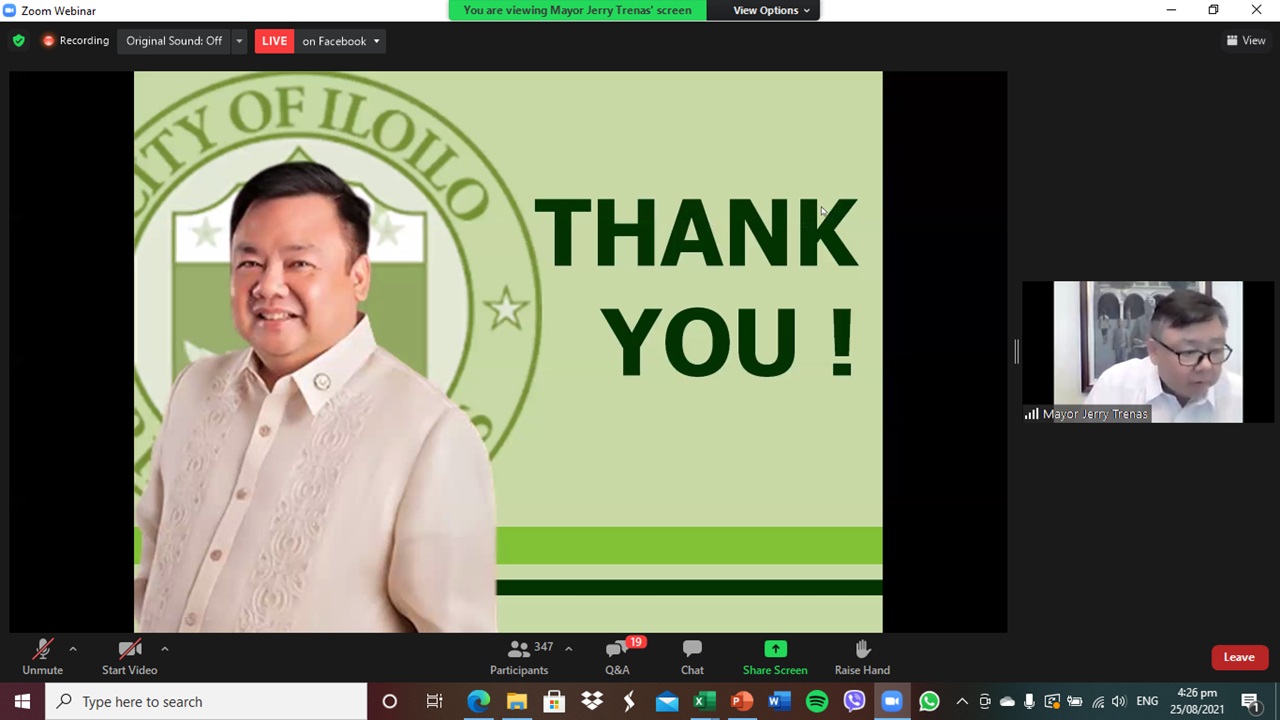Image resolution: width=1280 pixels, height=720 pixels.
Task: Expand the Original Sound dropdown arrow
Action: (239, 41)
